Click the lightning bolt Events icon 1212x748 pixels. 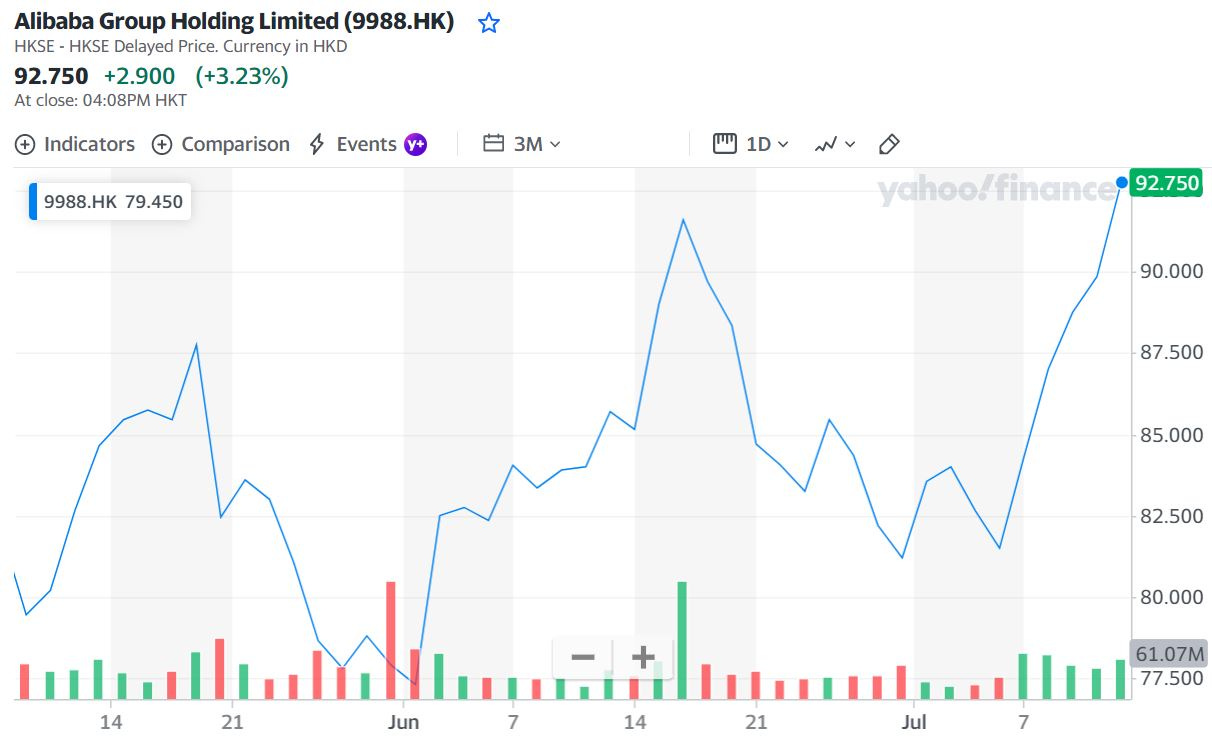tap(317, 144)
